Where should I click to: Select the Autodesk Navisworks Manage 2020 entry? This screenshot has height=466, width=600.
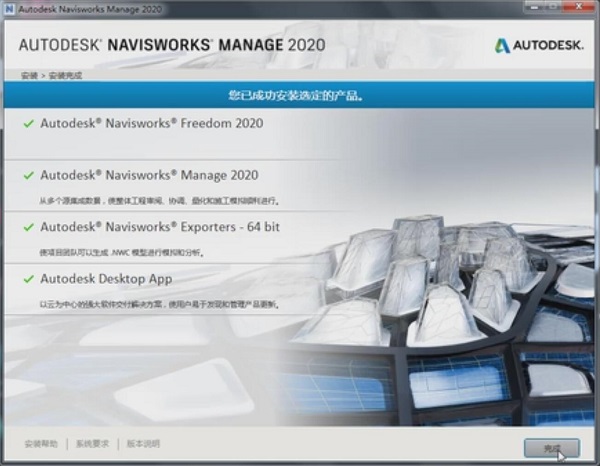coord(150,175)
